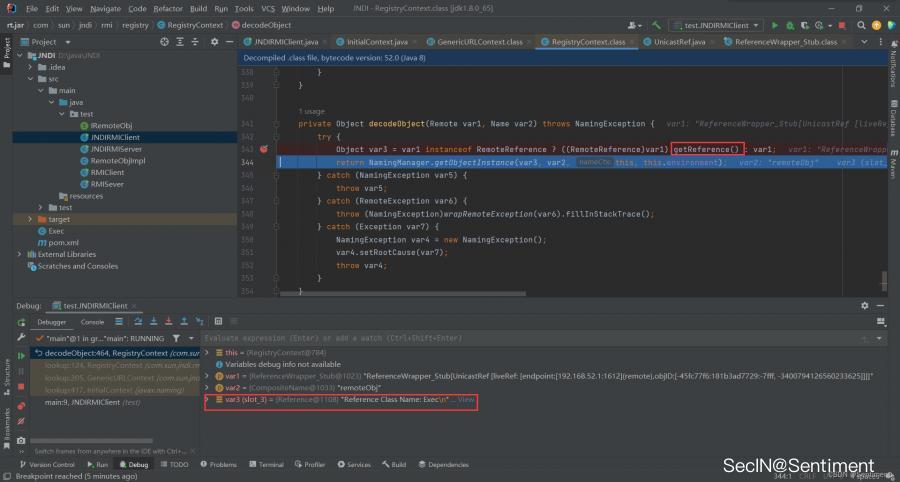Open the Refactor menu
The height and width of the screenshot is (482, 900).
(168, 8)
